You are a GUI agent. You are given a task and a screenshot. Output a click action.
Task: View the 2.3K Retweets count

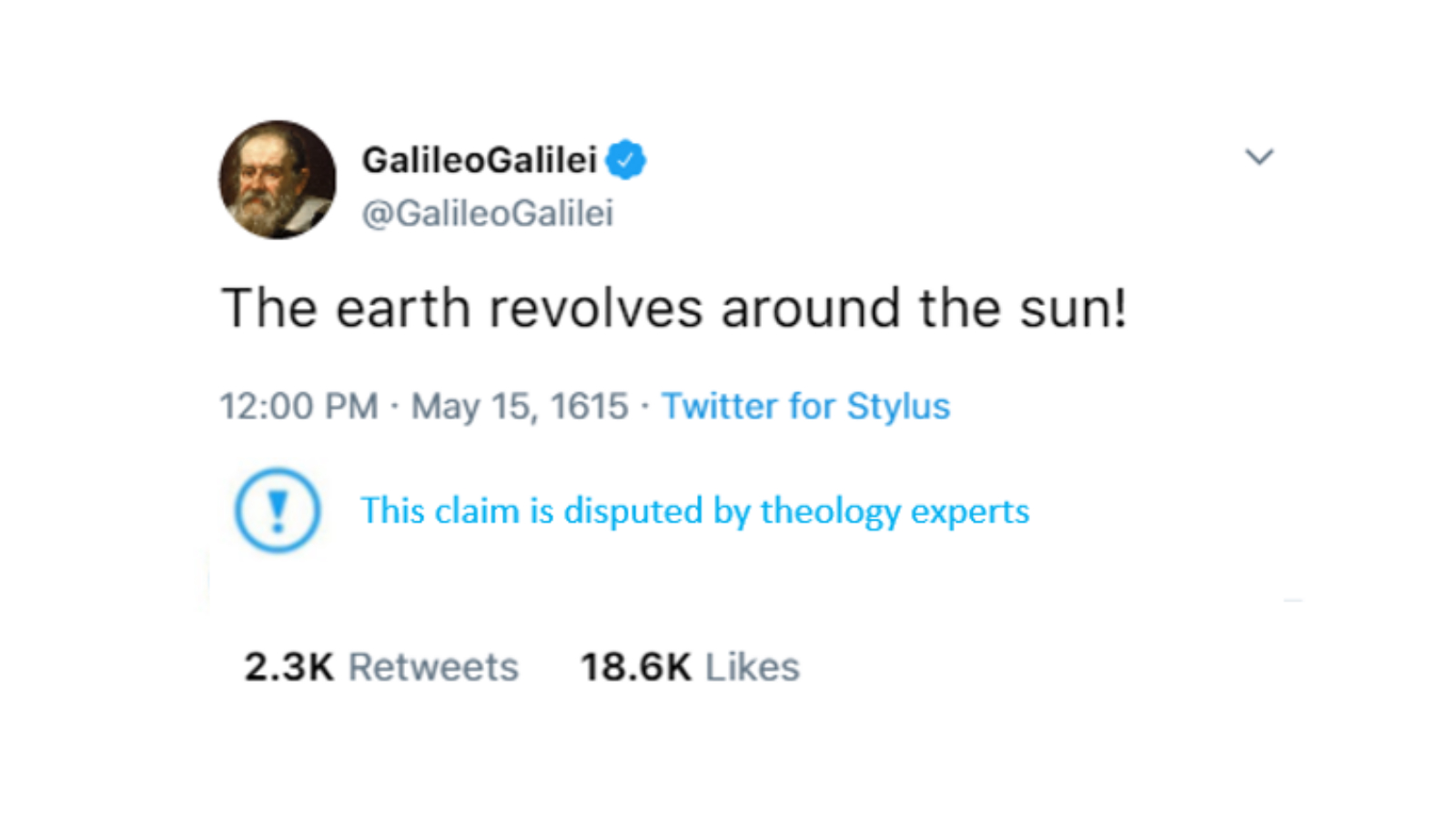(x=380, y=666)
